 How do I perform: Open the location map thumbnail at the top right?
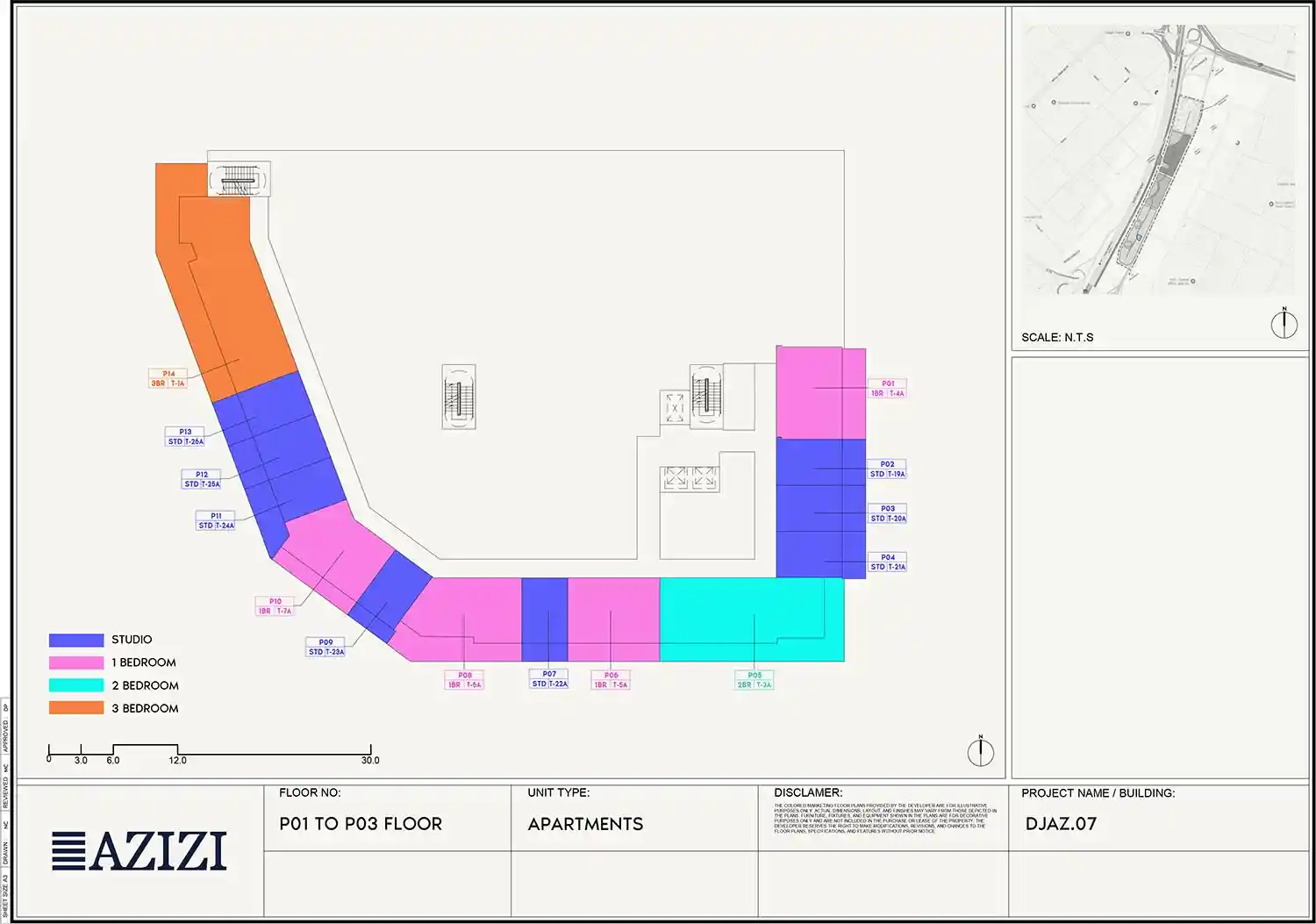(1158, 162)
